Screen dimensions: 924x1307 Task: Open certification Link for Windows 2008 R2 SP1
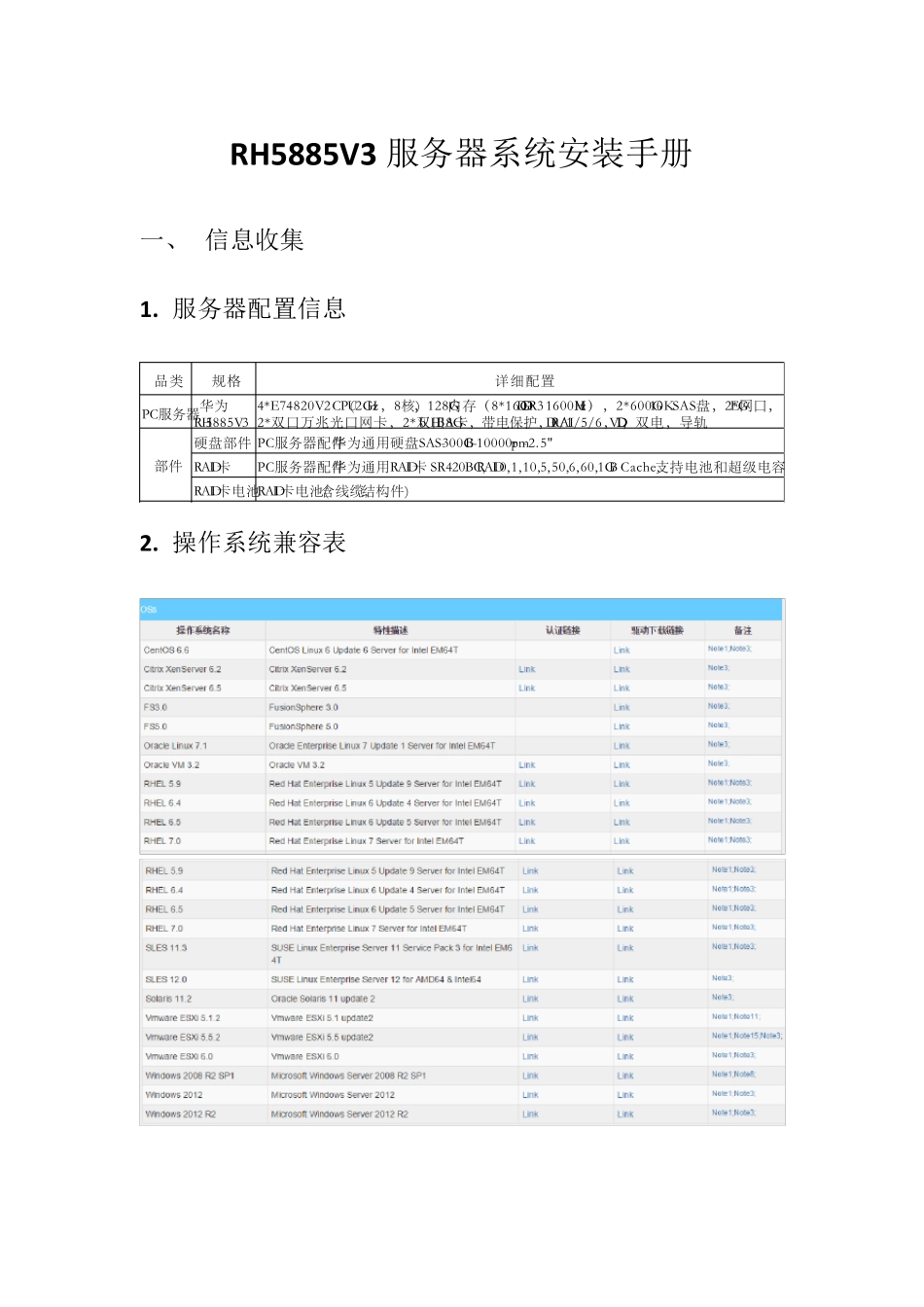click(530, 1076)
